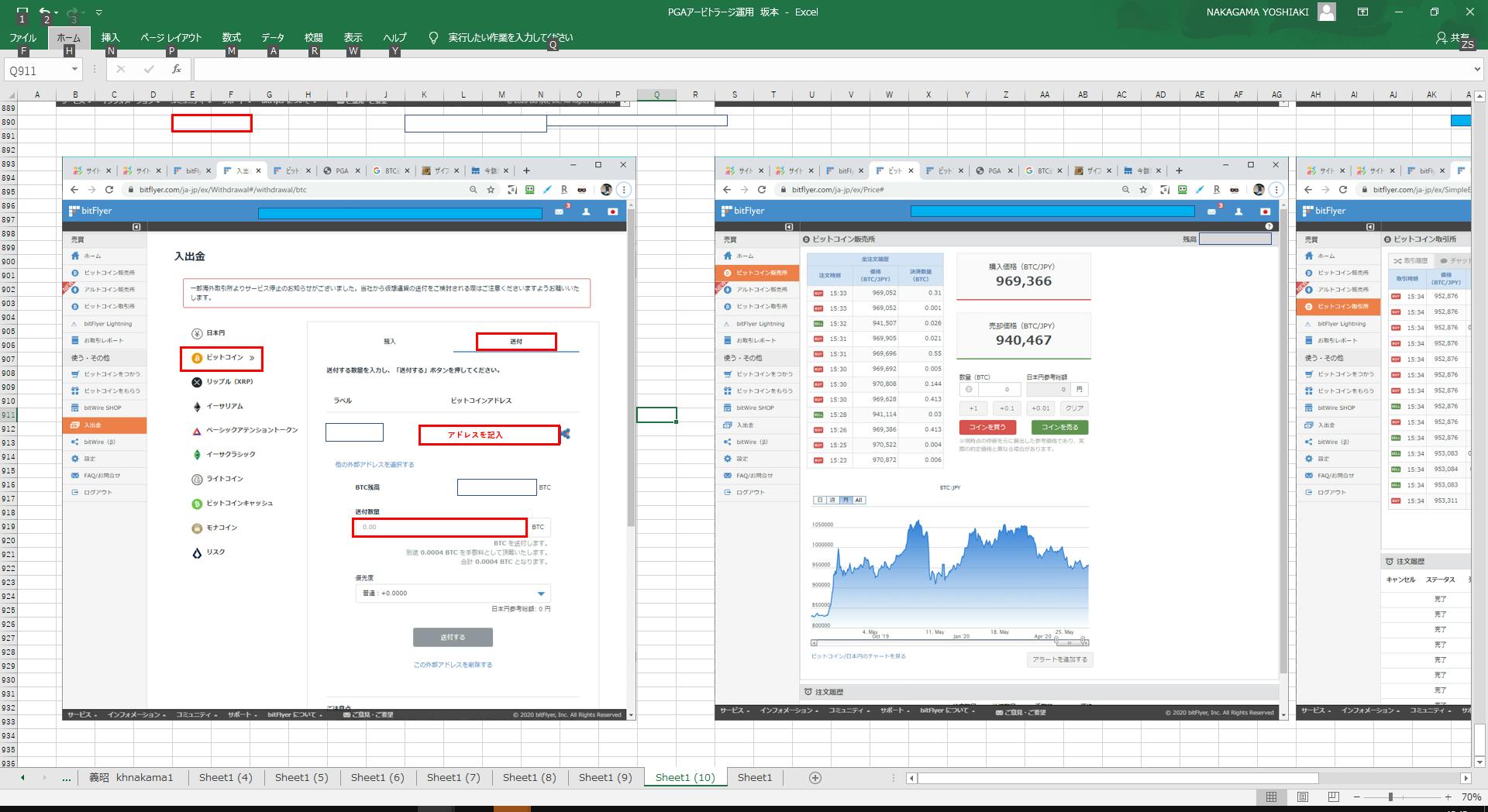Click the formula bar Enter checkmark icon

tap(149, 69)
